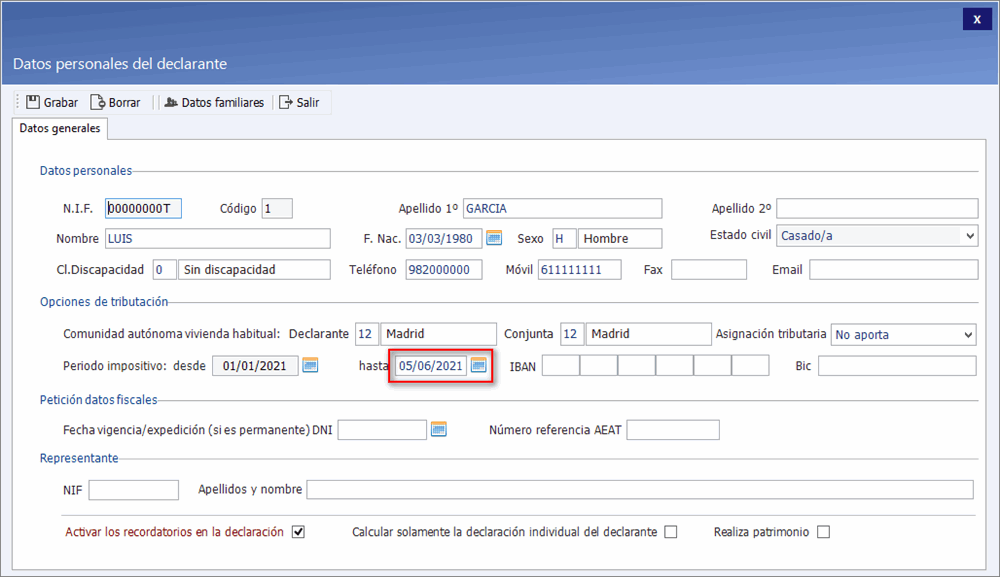
Task: Open the Asignación tributaria dropdown
Action: [968, 334]
